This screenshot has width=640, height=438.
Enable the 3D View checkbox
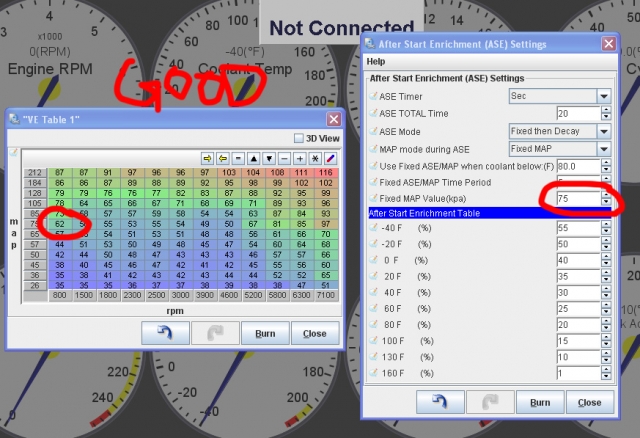click(x=299, y=138)
